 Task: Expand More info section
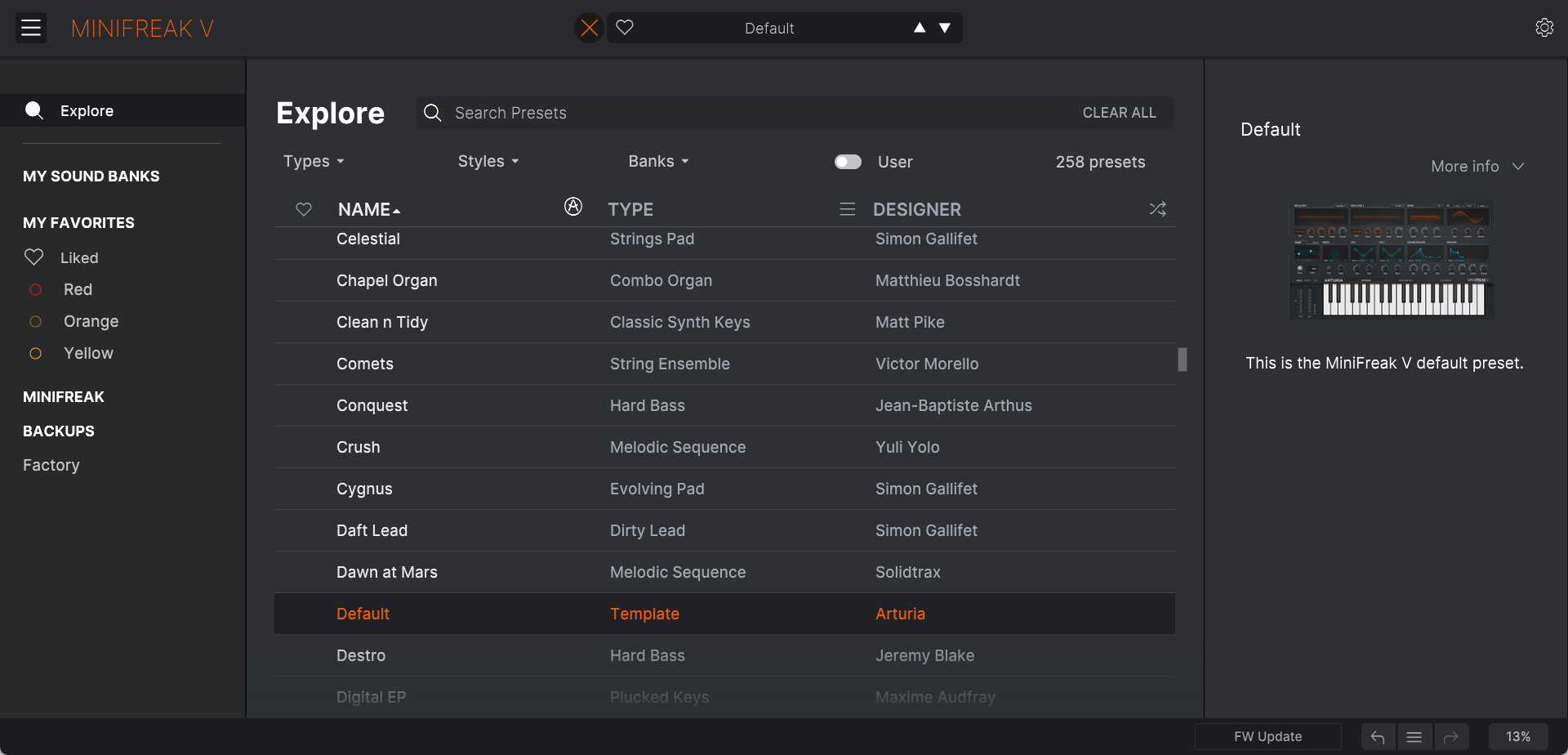coord(1477,167)
